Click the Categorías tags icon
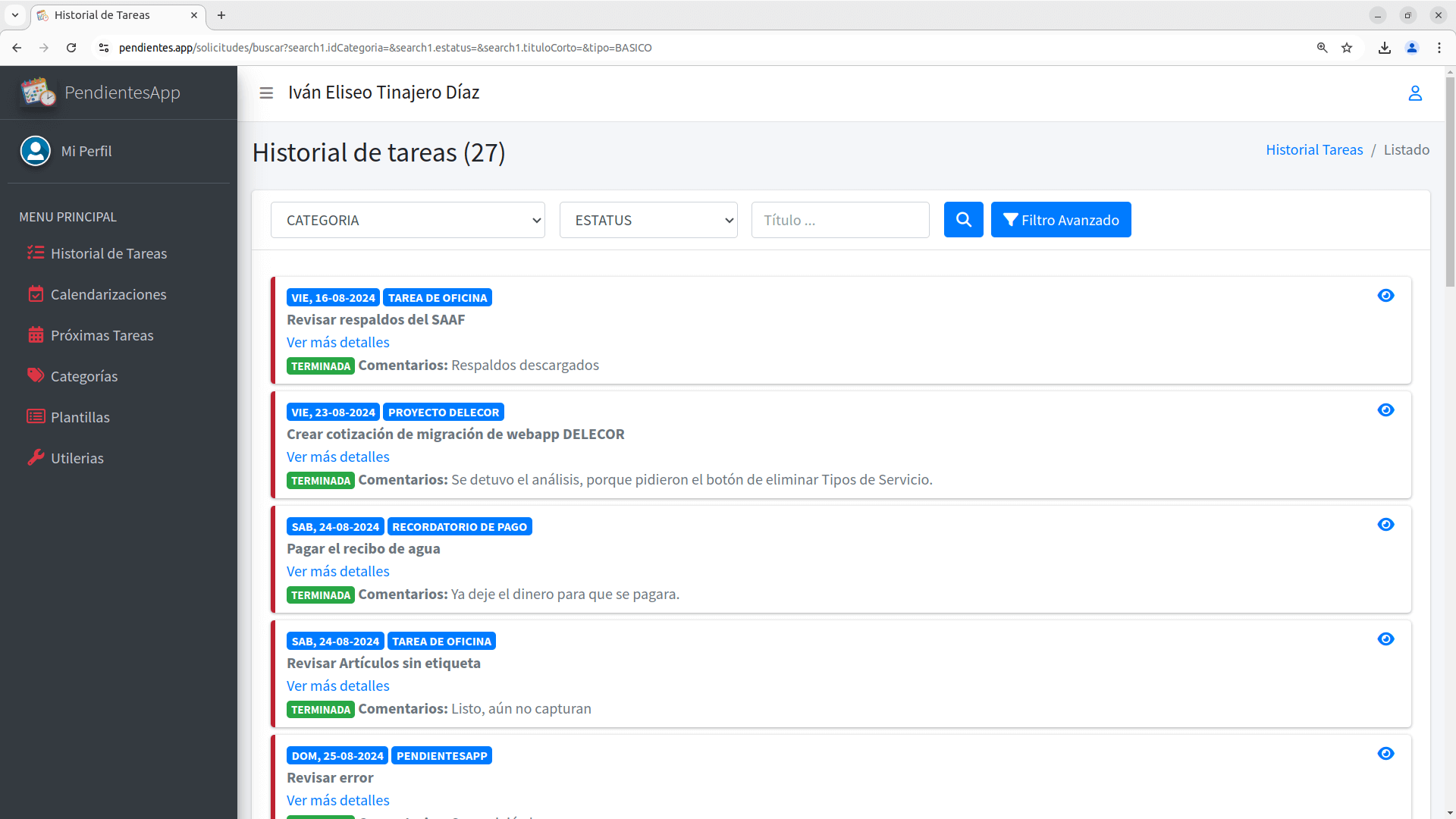Viewport: 1456px width, 819px height. pyautogui.click(x=36, y=375)
